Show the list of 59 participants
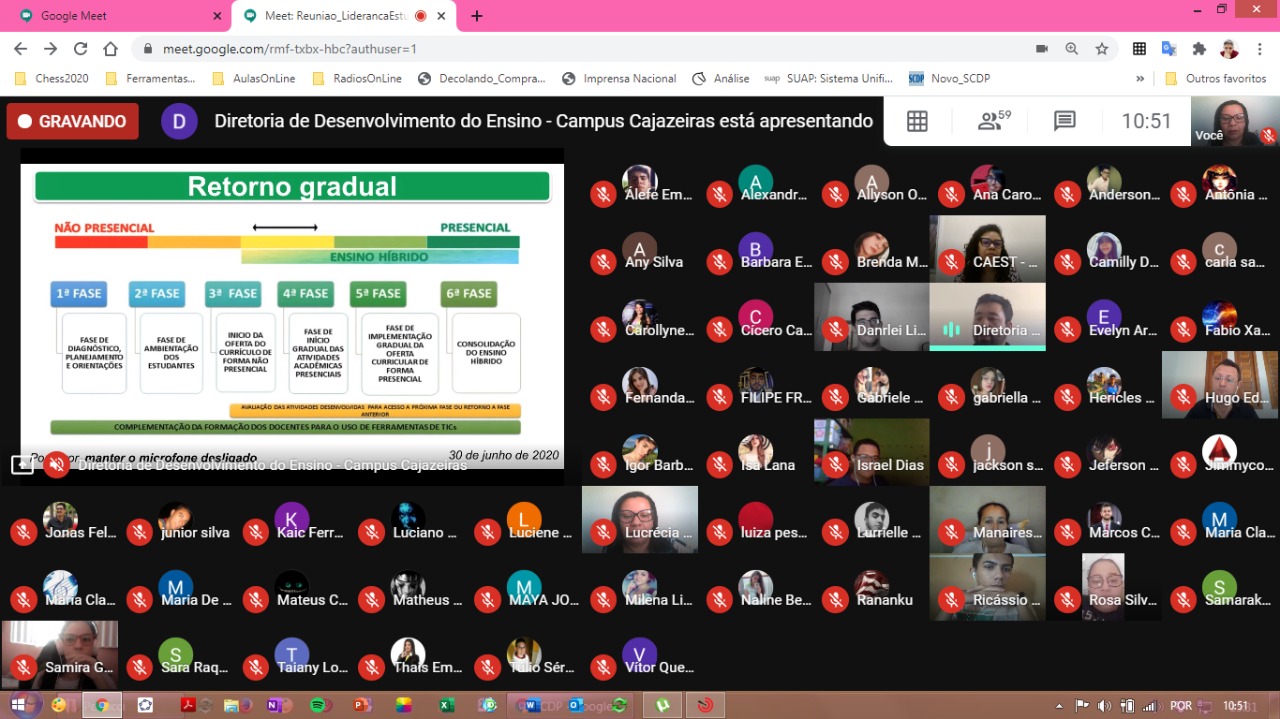The height and width of the screenshot is (719, 1280). point(990,120)
